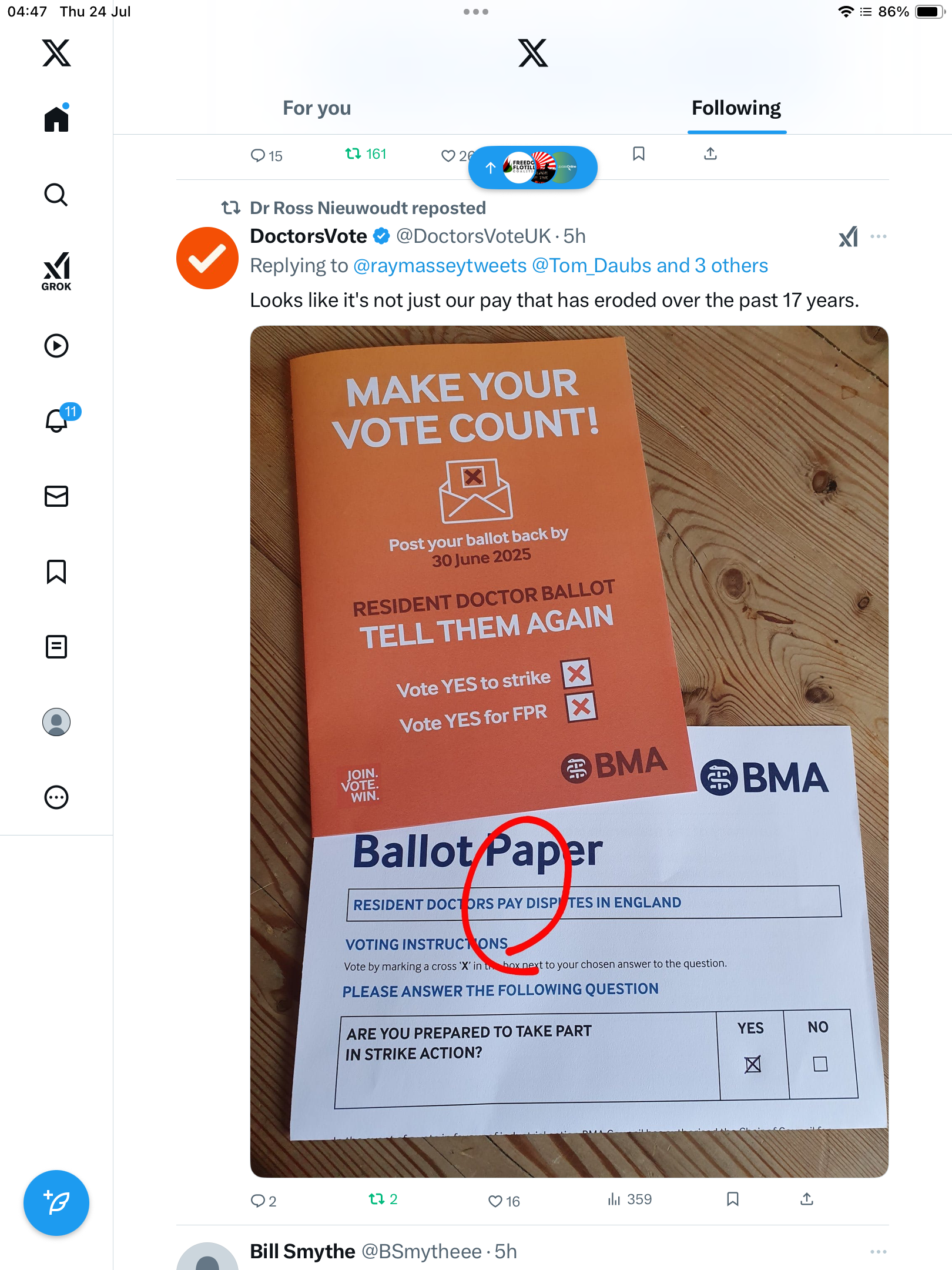This screenshot has height=1270, width=952.
Task: Bookmark the DoctorsVote post
Action: (733, 1199)
